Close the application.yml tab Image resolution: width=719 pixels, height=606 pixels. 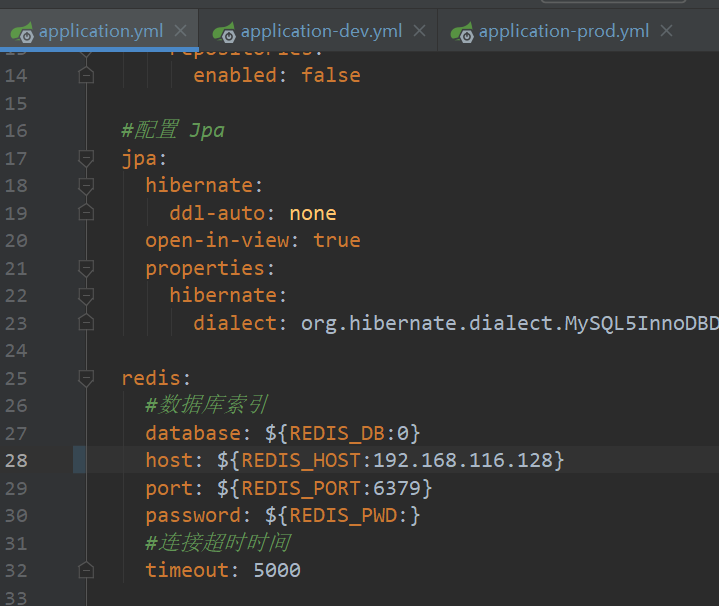pyautogui.click(x=180, y=31)
